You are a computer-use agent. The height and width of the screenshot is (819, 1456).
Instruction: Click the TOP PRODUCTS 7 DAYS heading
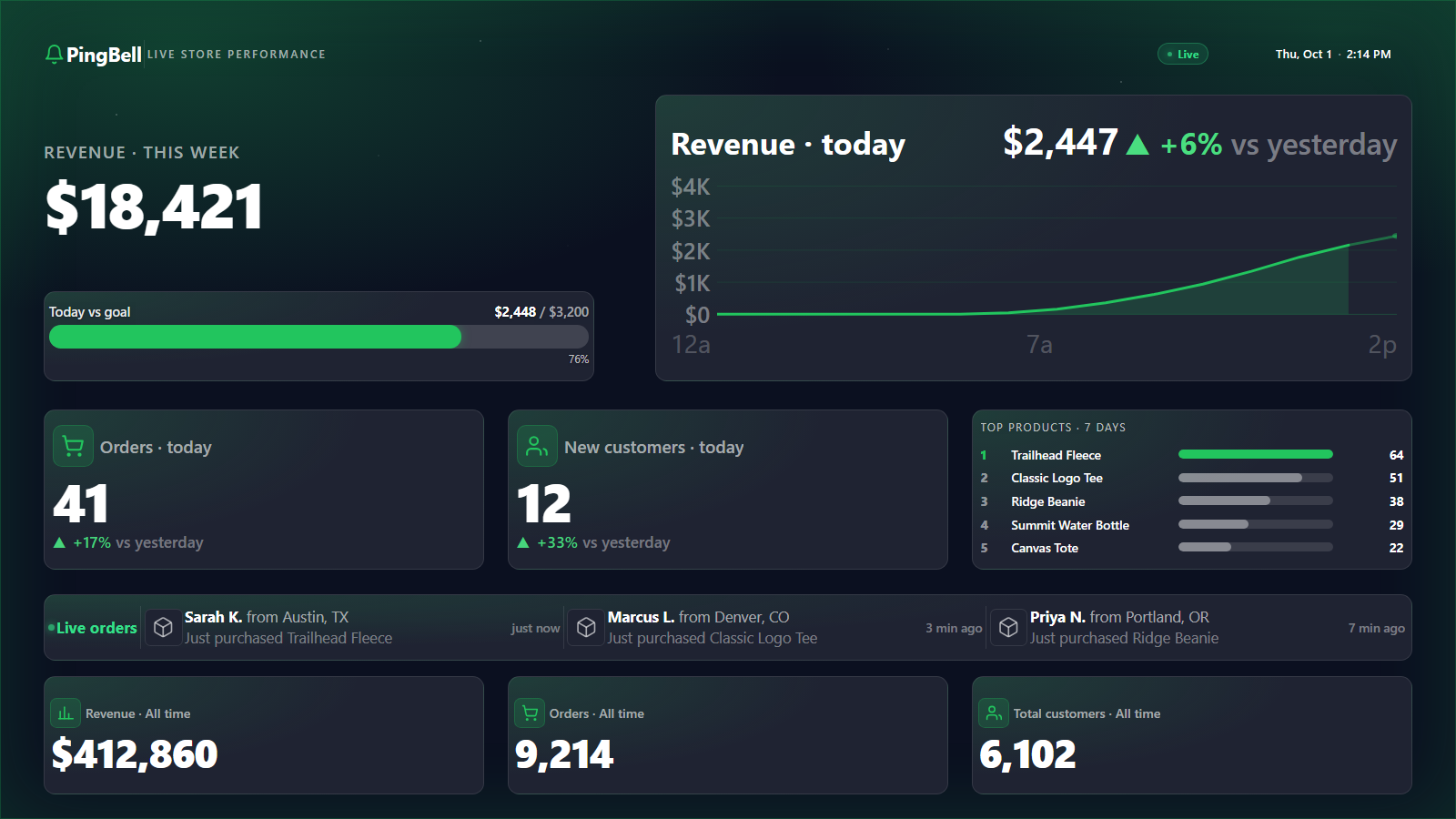pyautogui.click(x=1053, y=428)
